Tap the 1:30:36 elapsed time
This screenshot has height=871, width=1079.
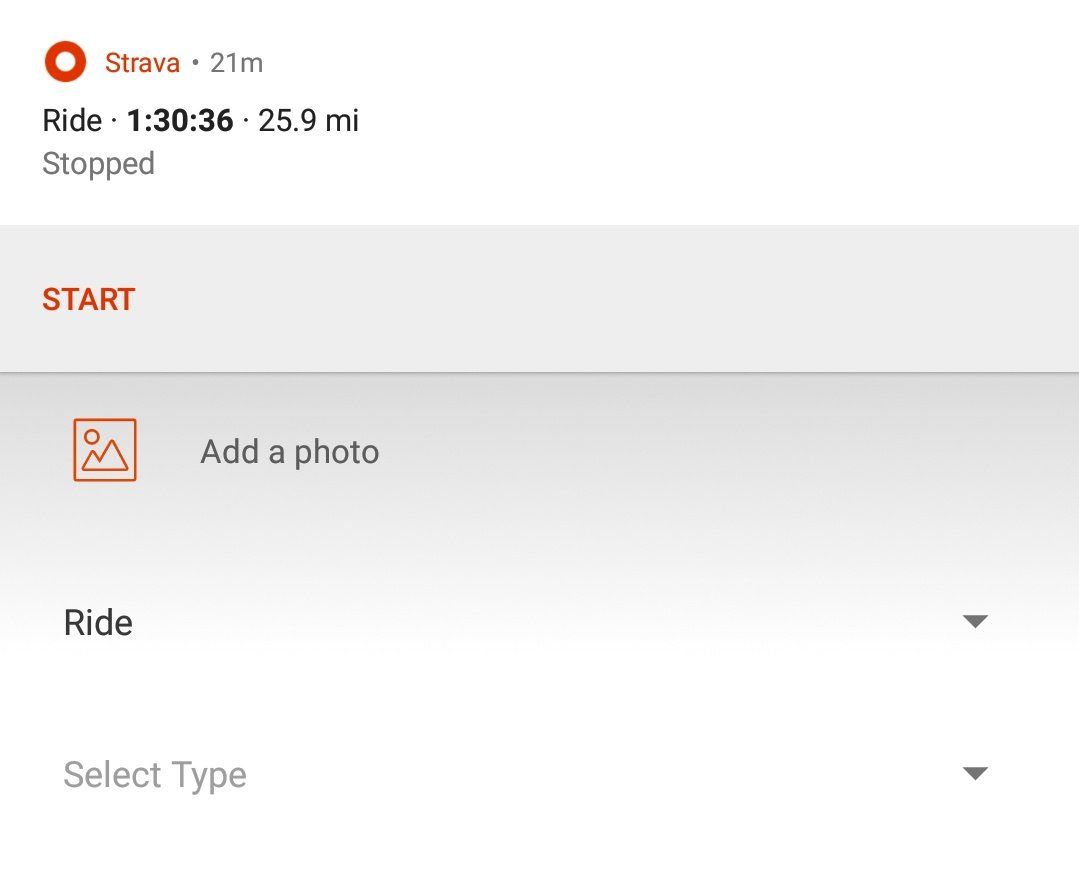(x=180, y=121)
